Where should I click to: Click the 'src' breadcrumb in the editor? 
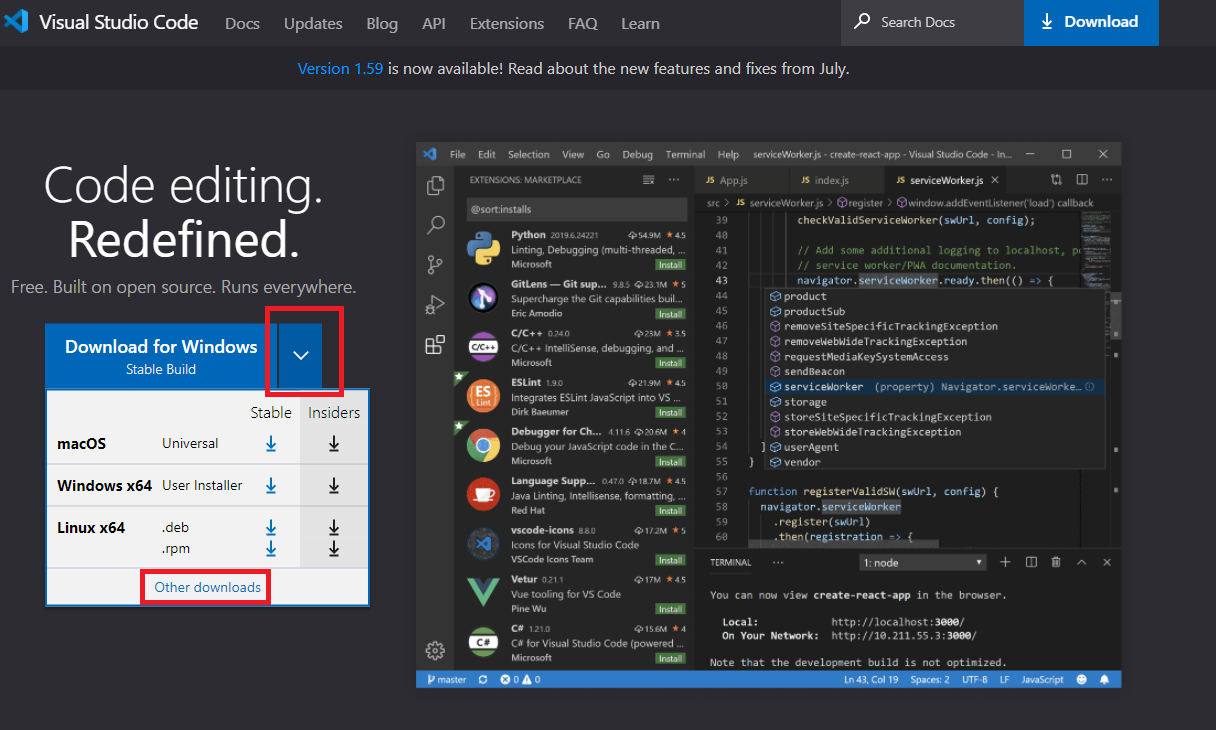[714, 203]
